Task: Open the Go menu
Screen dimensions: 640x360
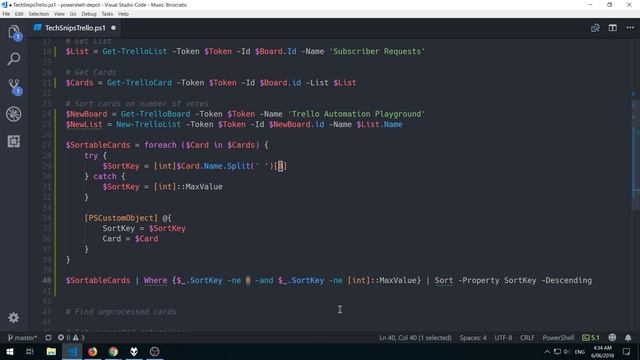Action: 73,14
